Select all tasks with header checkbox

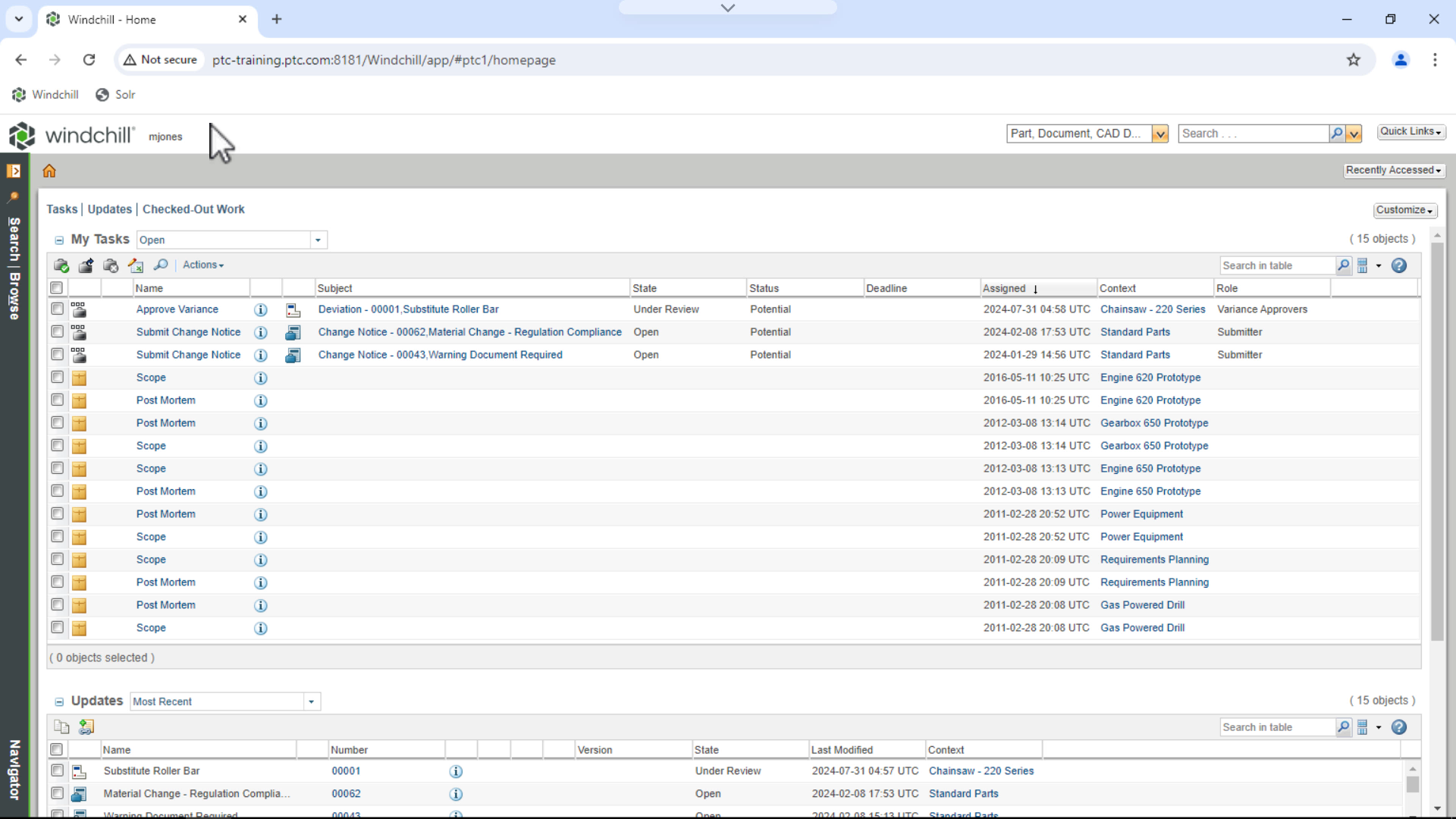point(57,288)
